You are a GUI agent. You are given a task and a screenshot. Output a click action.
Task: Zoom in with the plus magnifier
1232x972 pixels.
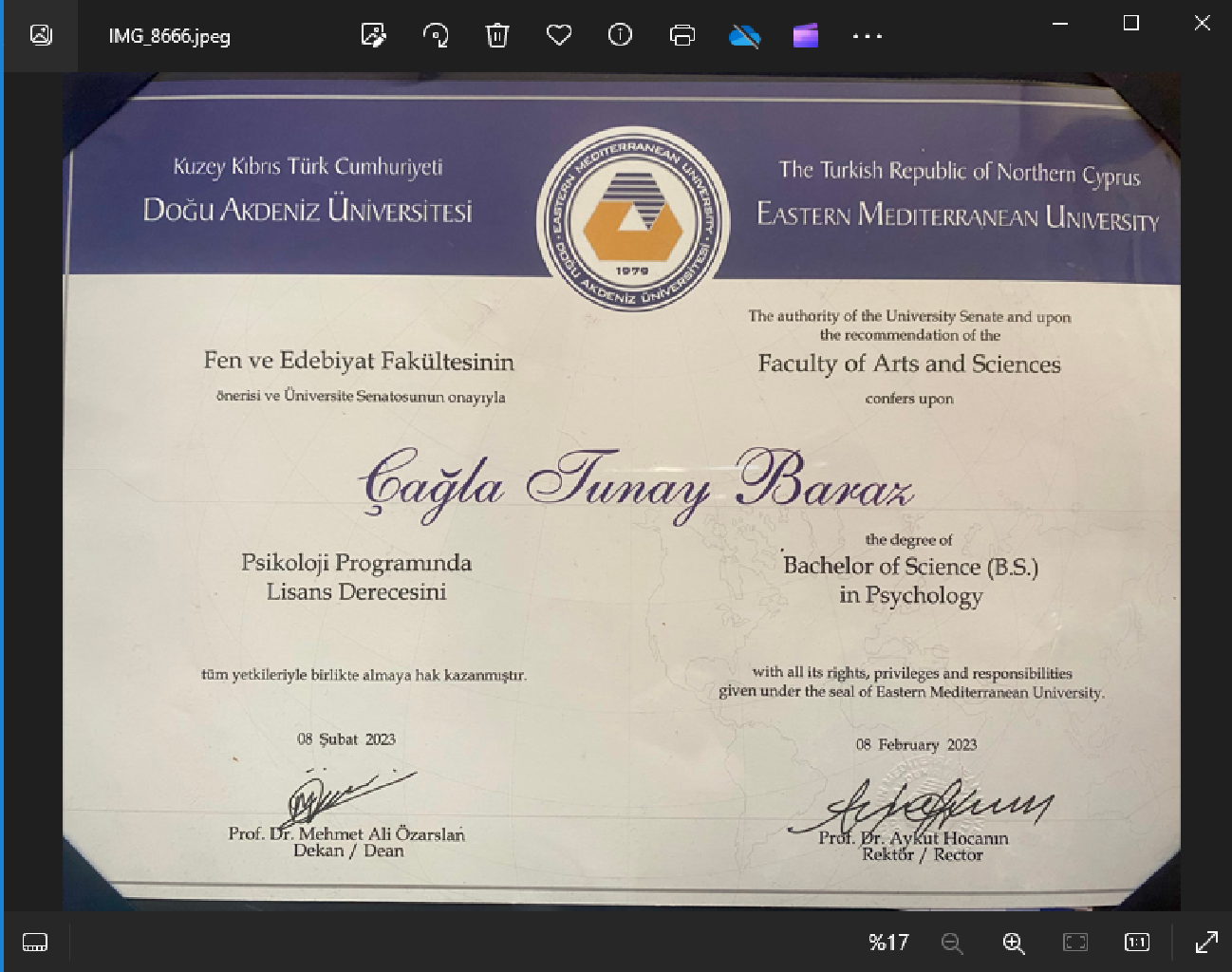(x=1014, y=943)
